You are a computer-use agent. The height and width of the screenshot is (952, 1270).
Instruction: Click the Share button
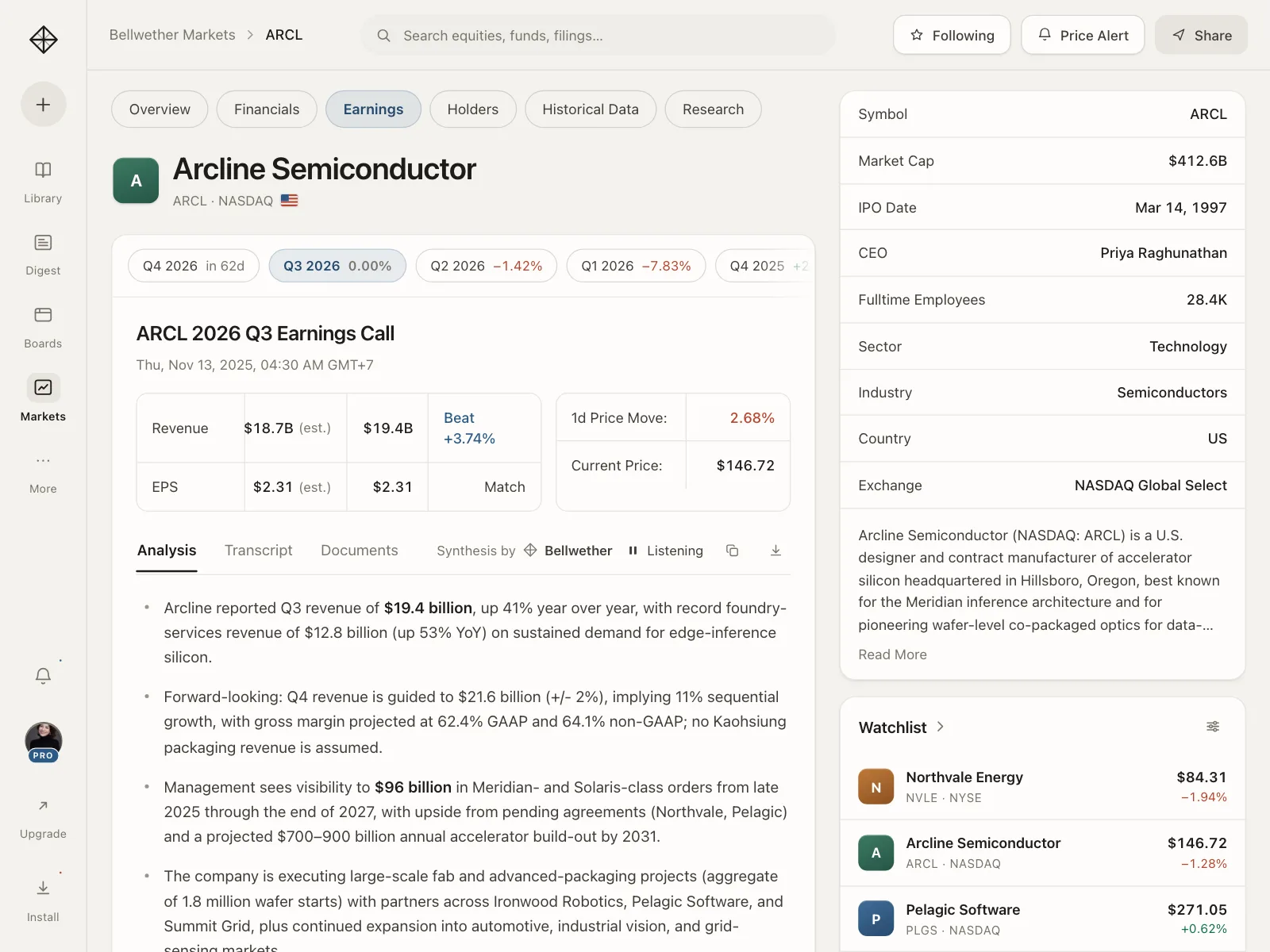[x=1201, y=36]
